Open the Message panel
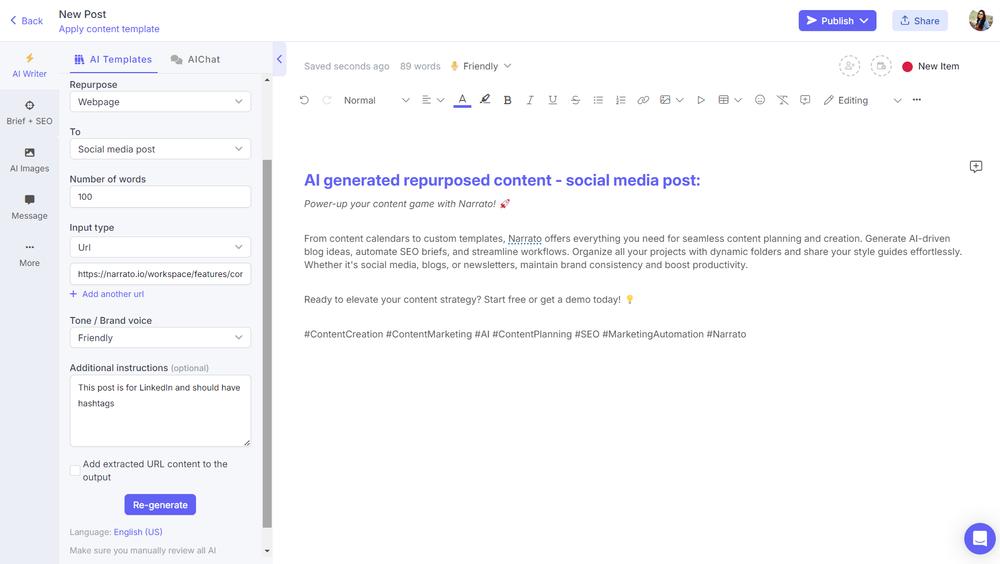Screen dimensions: 1000x564 click(29, 207)
